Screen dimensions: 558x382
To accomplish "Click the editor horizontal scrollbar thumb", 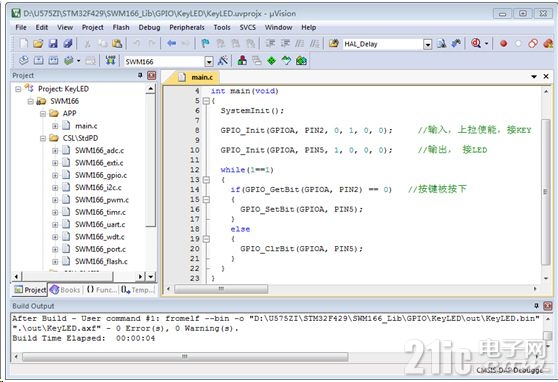I will tap(221, 289).
